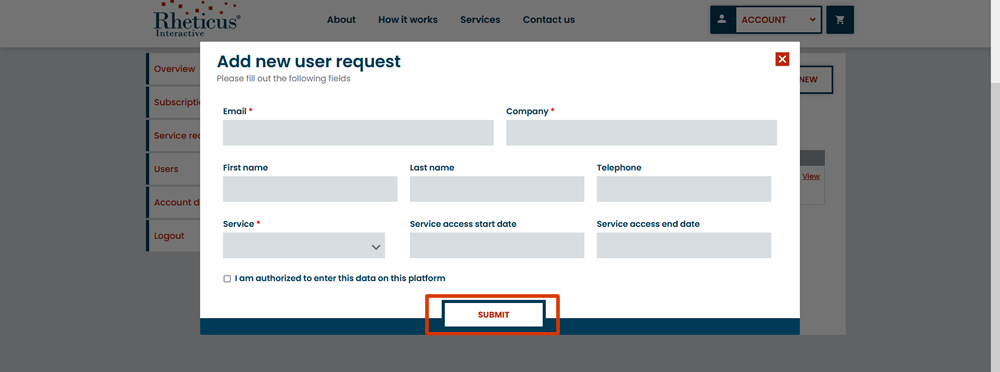Open the shopping cart icon

(840, 20)
